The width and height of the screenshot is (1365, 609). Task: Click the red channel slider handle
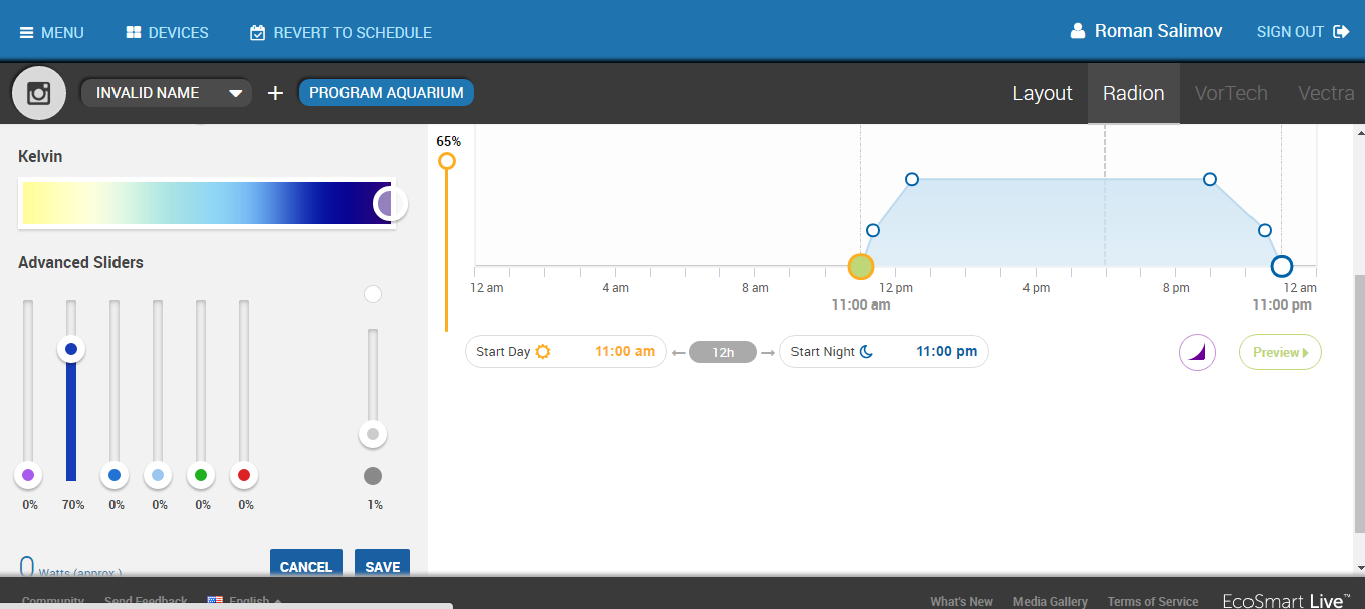pyautogui.click(x=244, y=475)
